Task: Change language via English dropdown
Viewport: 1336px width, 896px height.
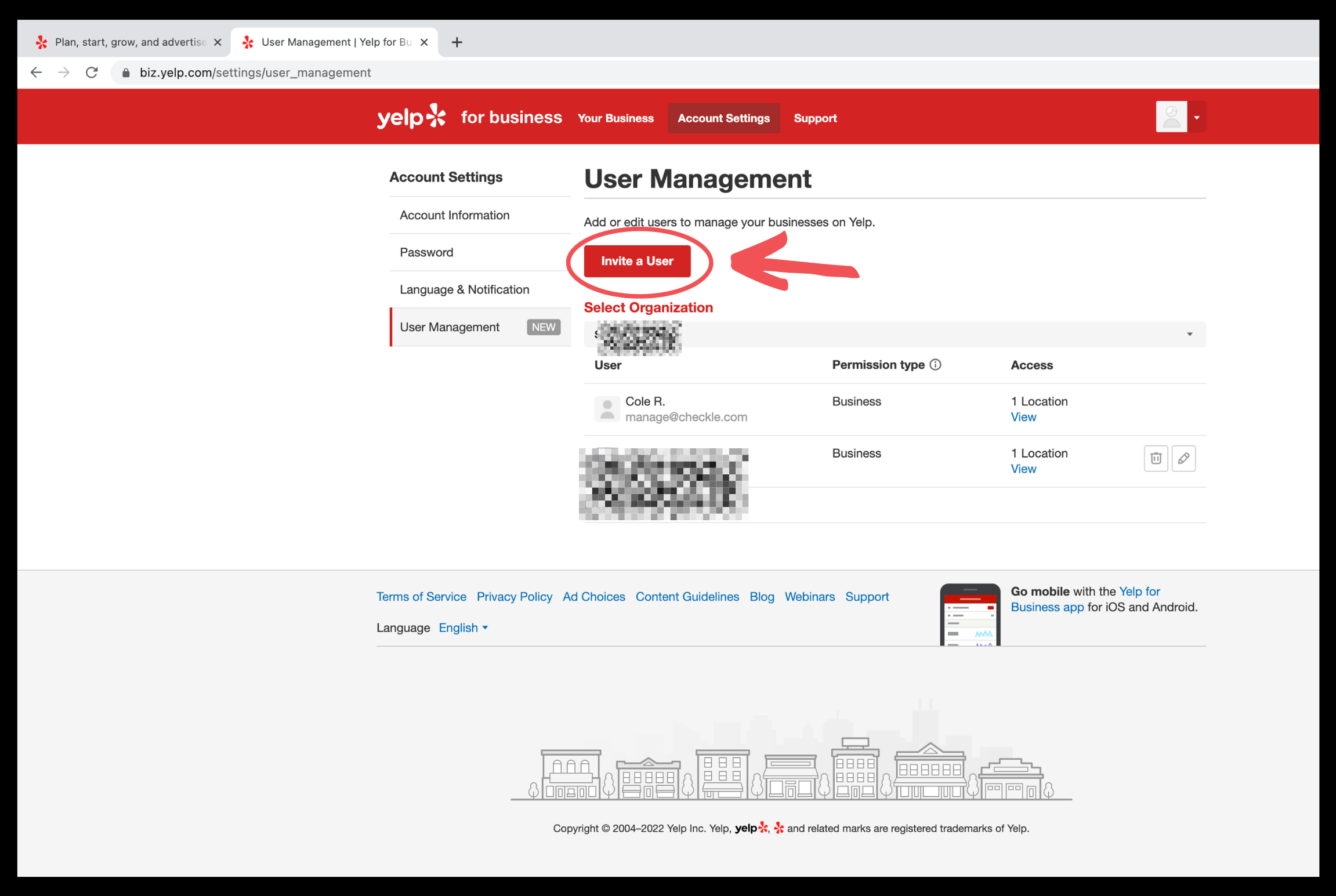Action: coord(463,628)
